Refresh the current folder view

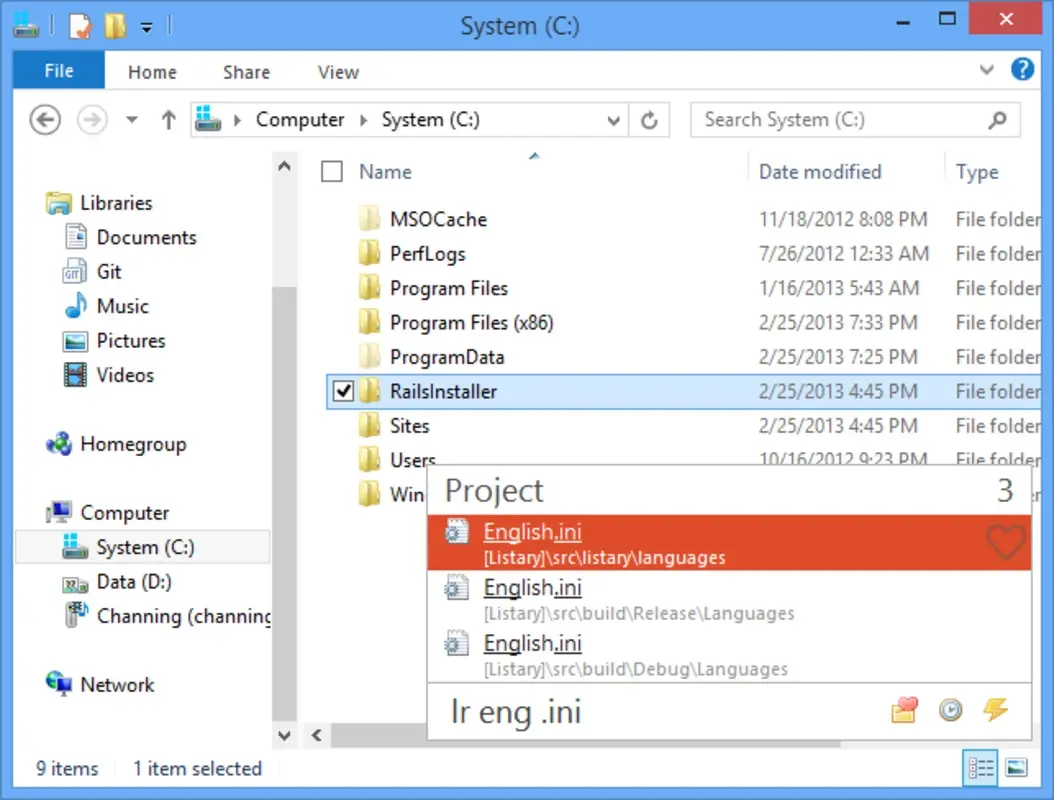click(x=649, y=119)
